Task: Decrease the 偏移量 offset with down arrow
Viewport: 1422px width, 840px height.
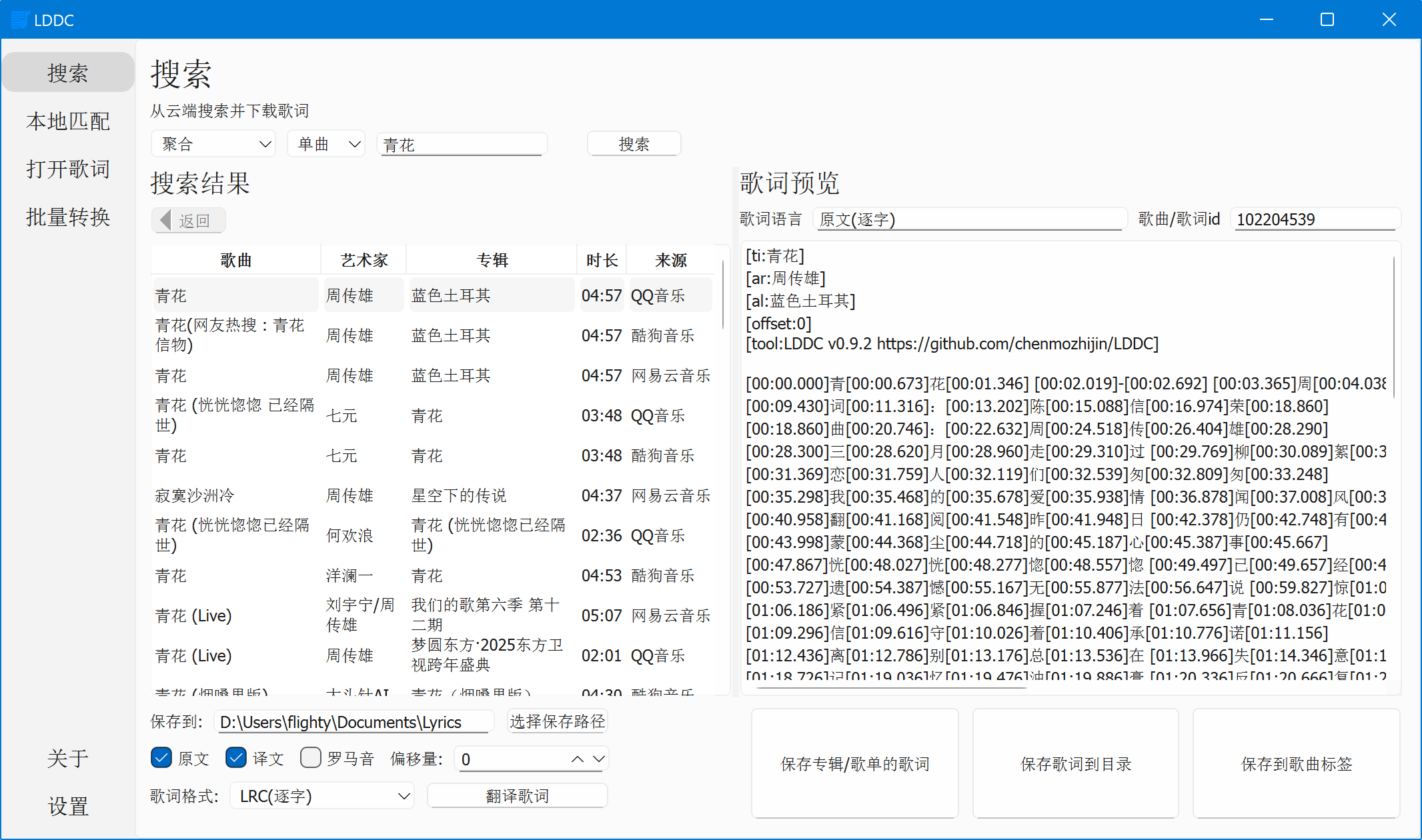Action: [599, 759]
